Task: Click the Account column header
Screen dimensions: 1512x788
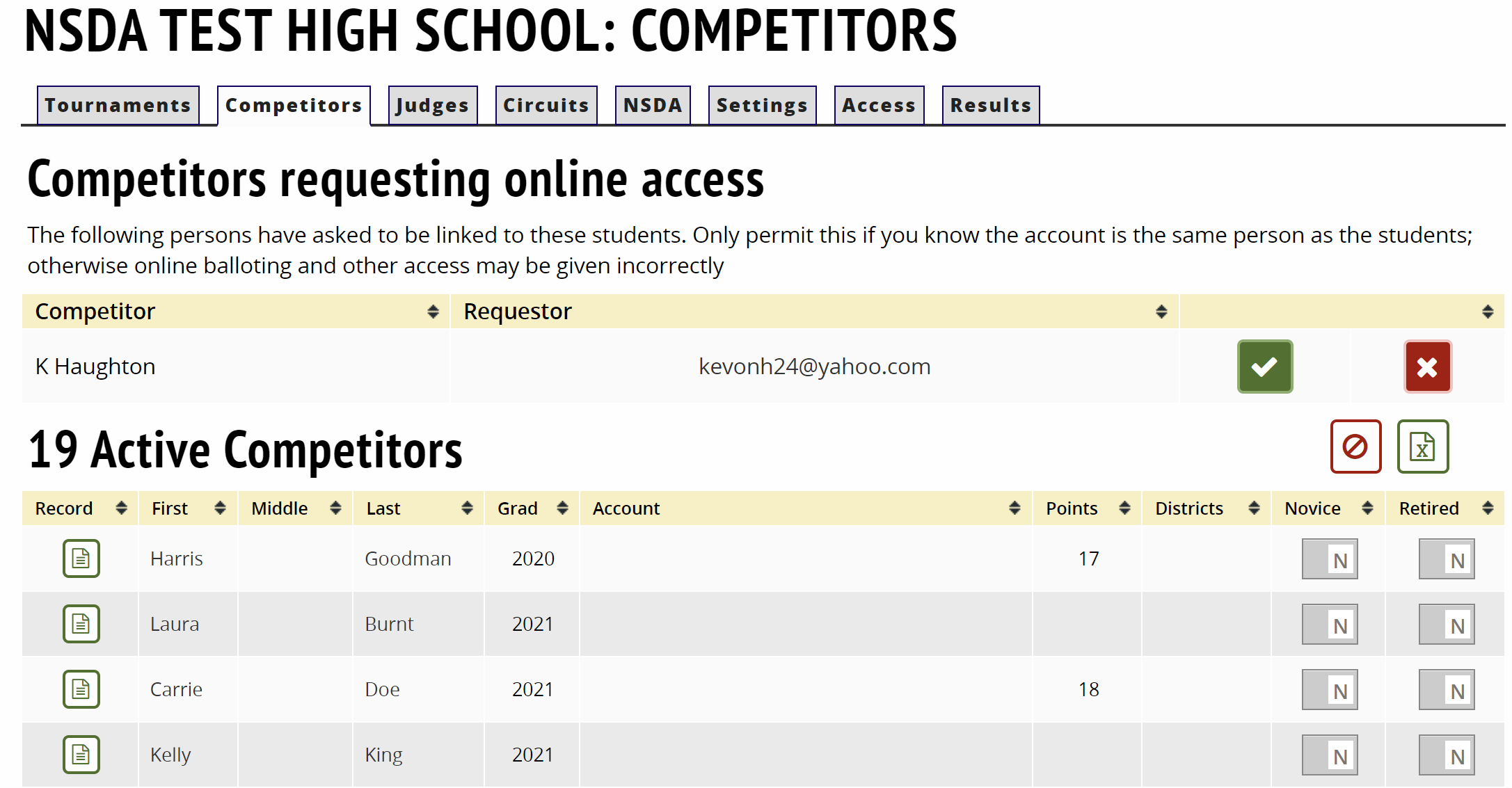Action: pyautogui.click(x=626, y=508)
